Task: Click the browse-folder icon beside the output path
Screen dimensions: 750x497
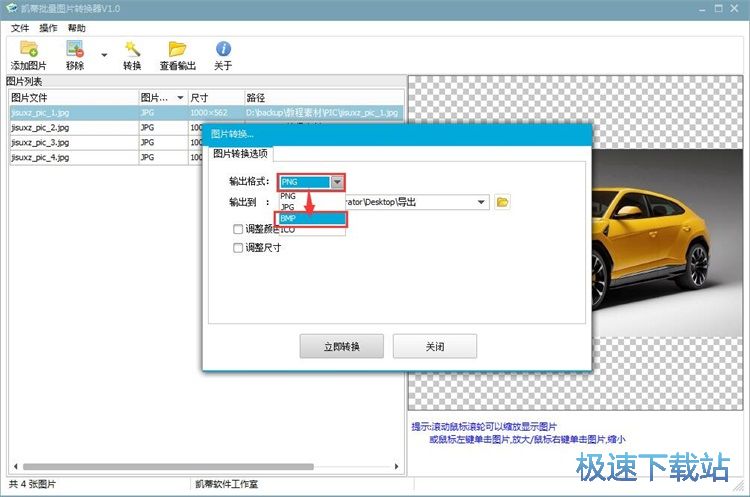Action: (x=502, y=202)
